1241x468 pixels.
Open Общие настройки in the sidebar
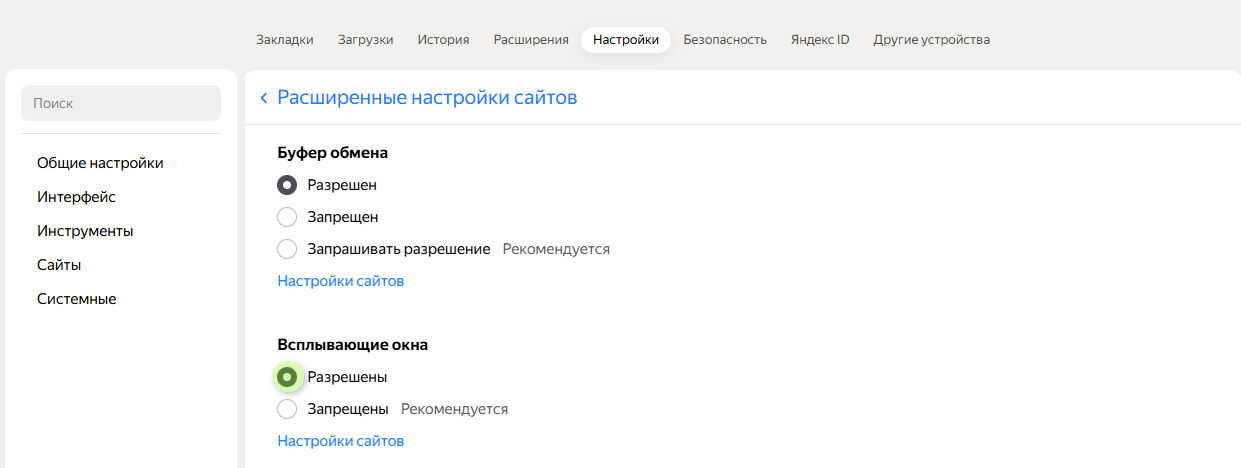100,163
